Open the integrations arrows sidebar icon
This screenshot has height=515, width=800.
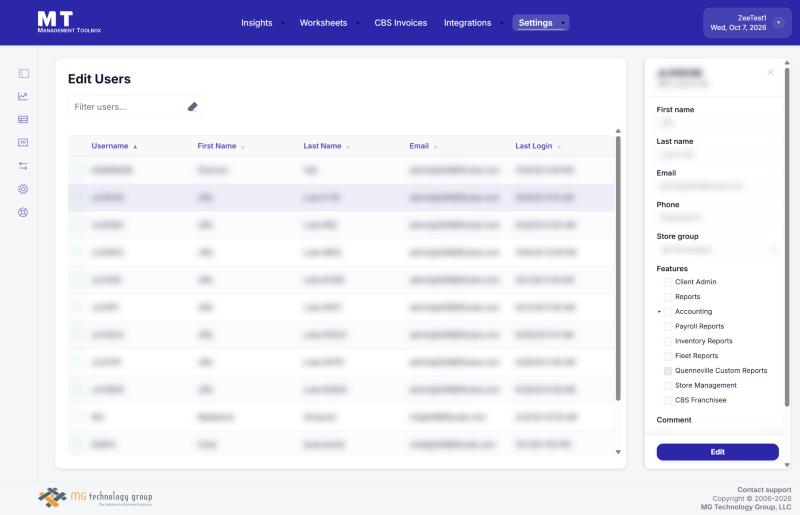coord(23,166)
